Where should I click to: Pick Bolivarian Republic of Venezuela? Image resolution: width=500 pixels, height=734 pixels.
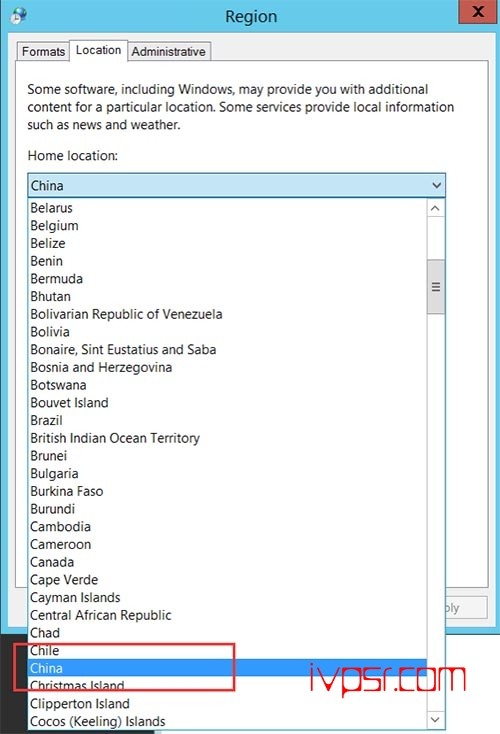point(228,314)
